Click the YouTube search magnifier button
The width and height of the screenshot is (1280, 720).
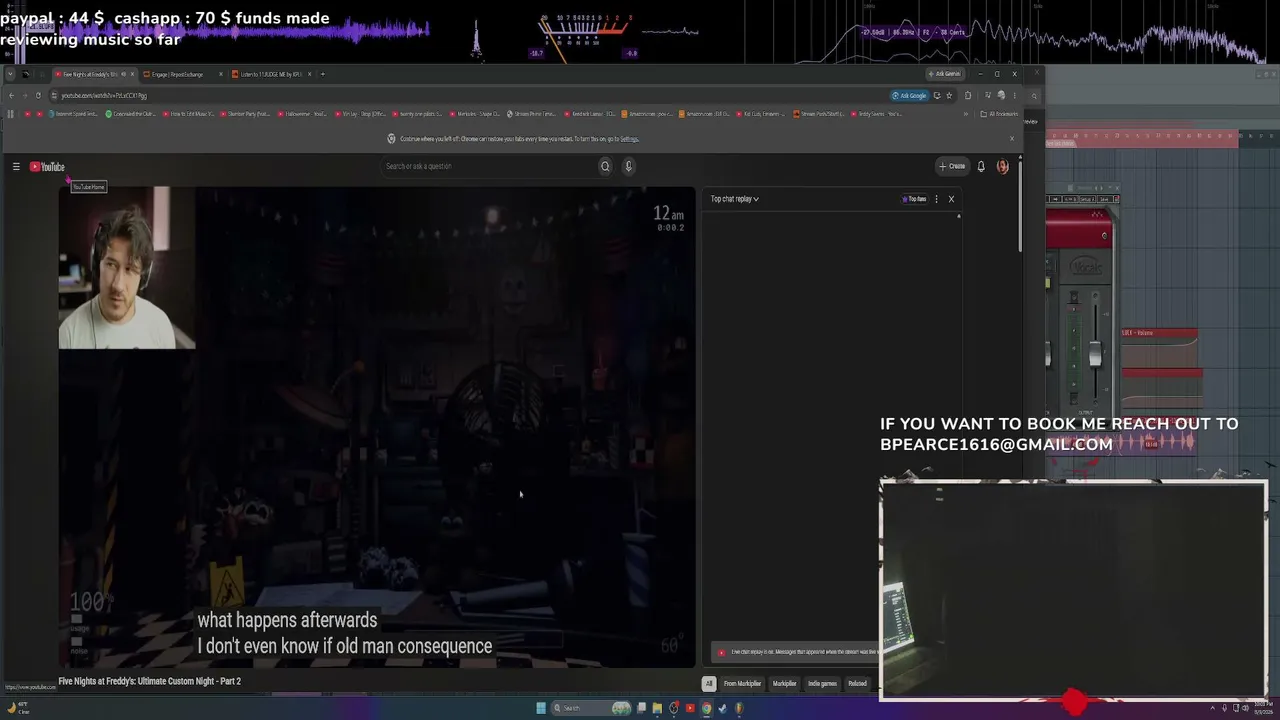click(x=605, y=167)
